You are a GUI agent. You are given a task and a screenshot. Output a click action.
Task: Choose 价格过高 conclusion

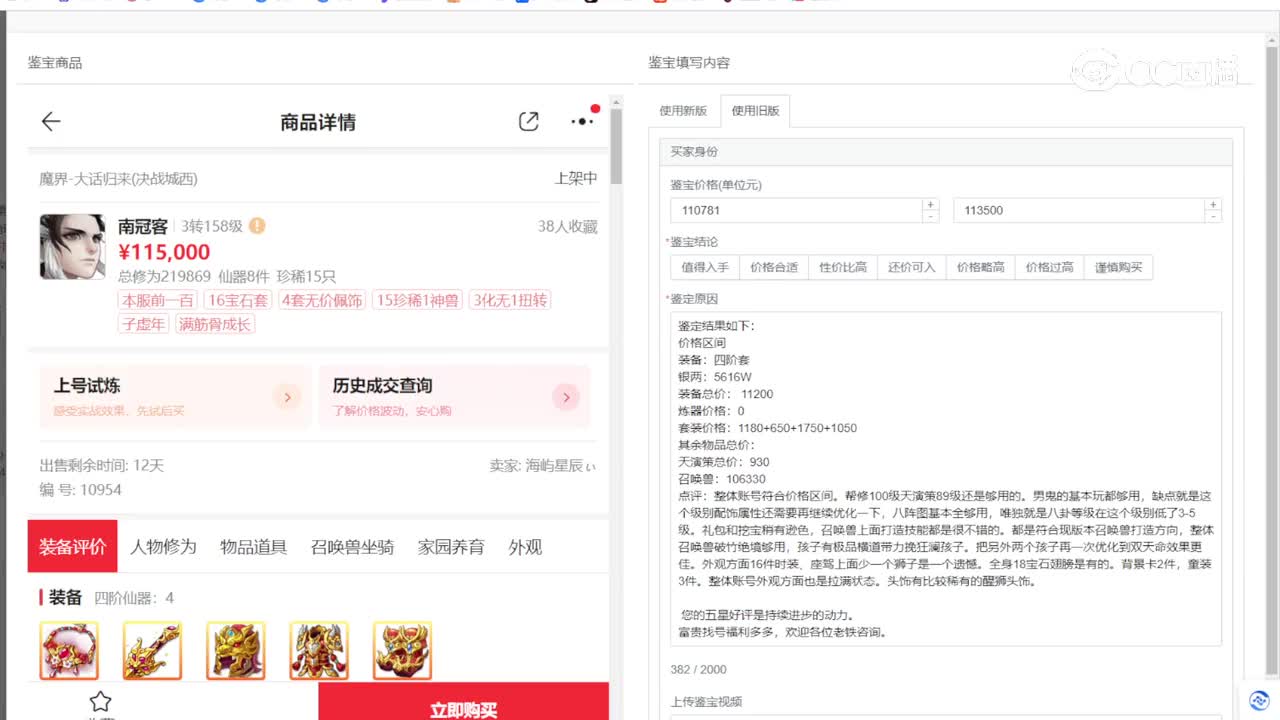coord(1050,267)
